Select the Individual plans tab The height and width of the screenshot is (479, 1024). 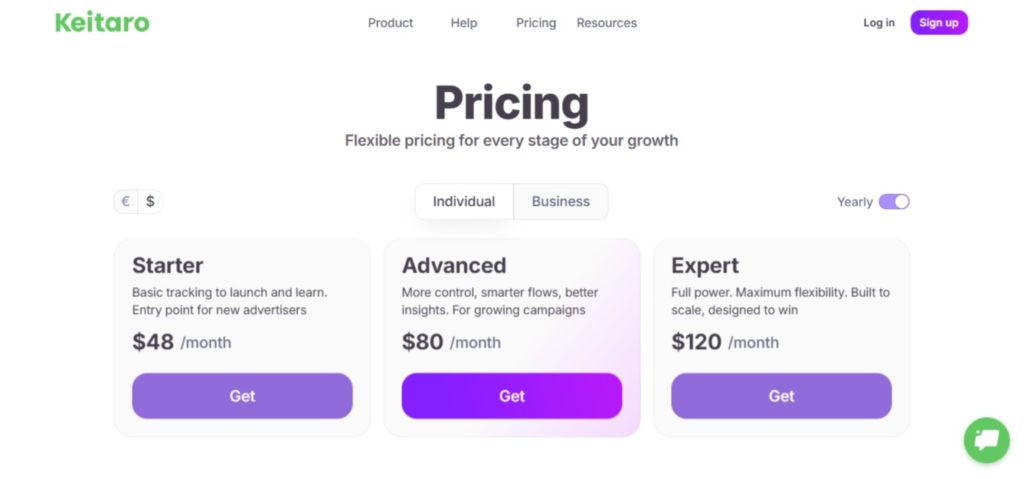pos(464,201)
